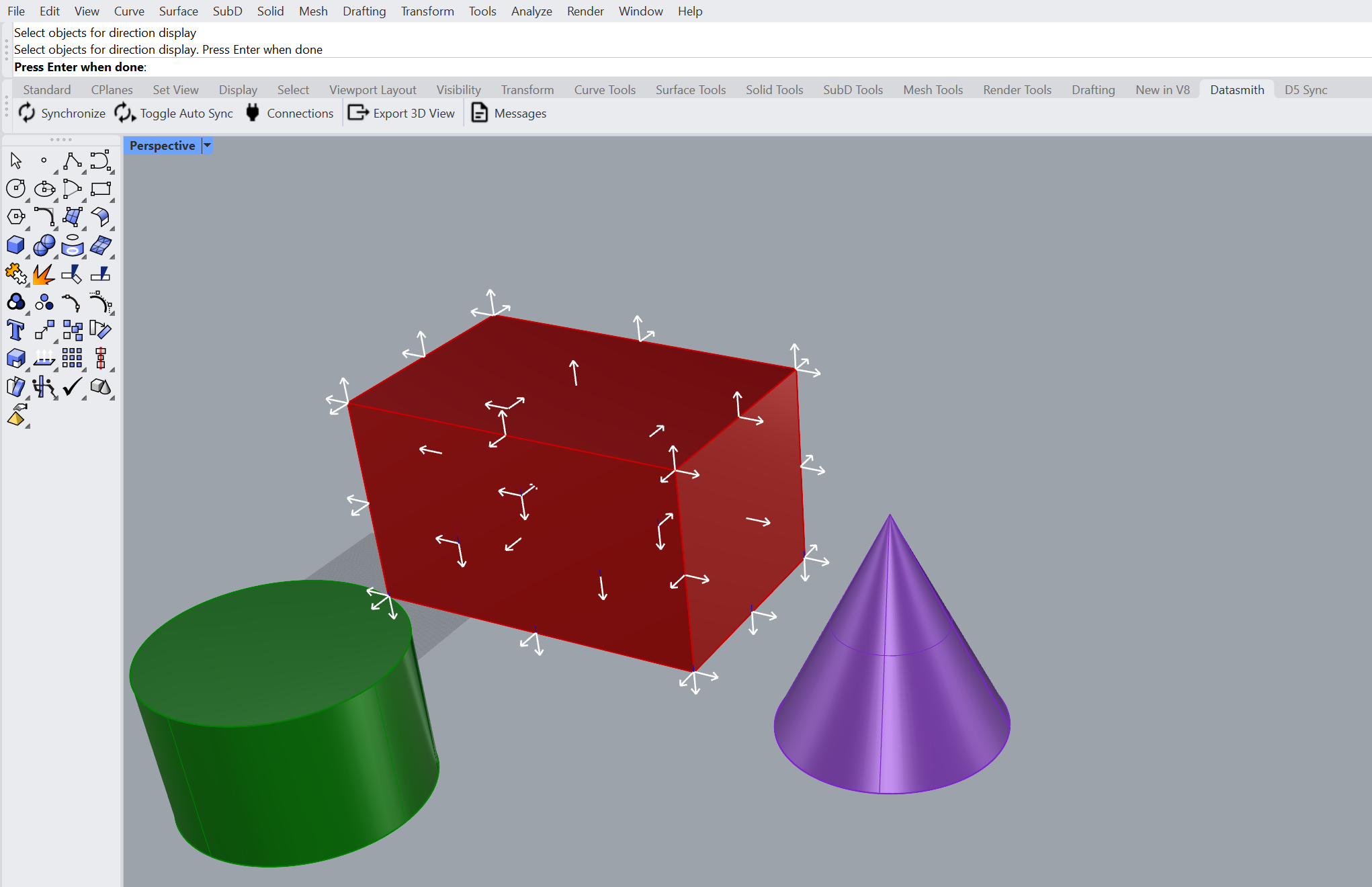Click Export 3D View button
This screenshot has height=887, width=1372.
click(x=401, y=114)
